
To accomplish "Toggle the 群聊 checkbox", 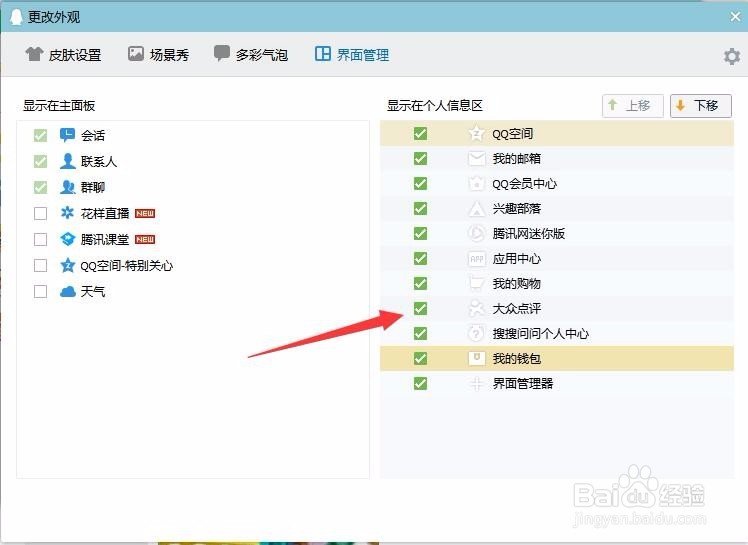I will pyautogui.click(x=41, y=187).
